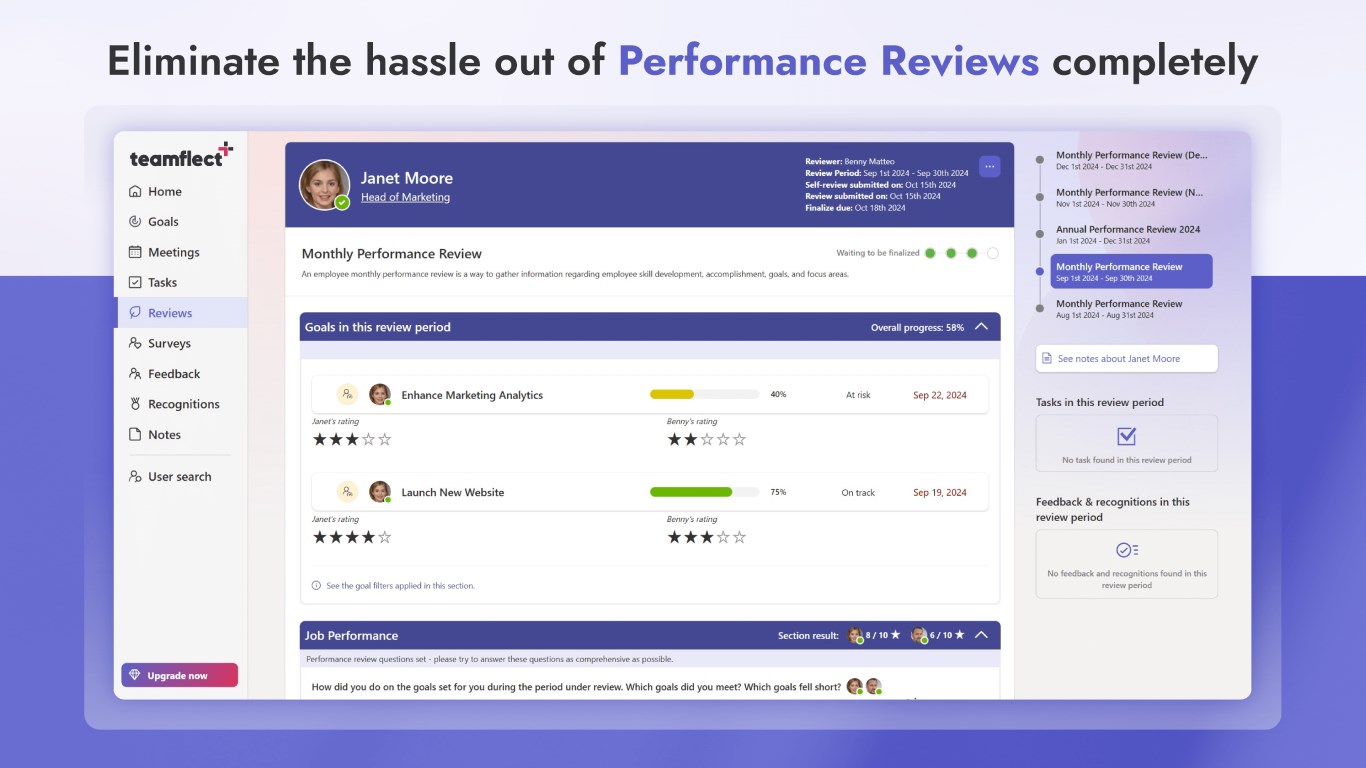Image resolution: width=1366 pixels, height=768 pixels.
Task: Click the teamflect logo
Action: point(181,155)
